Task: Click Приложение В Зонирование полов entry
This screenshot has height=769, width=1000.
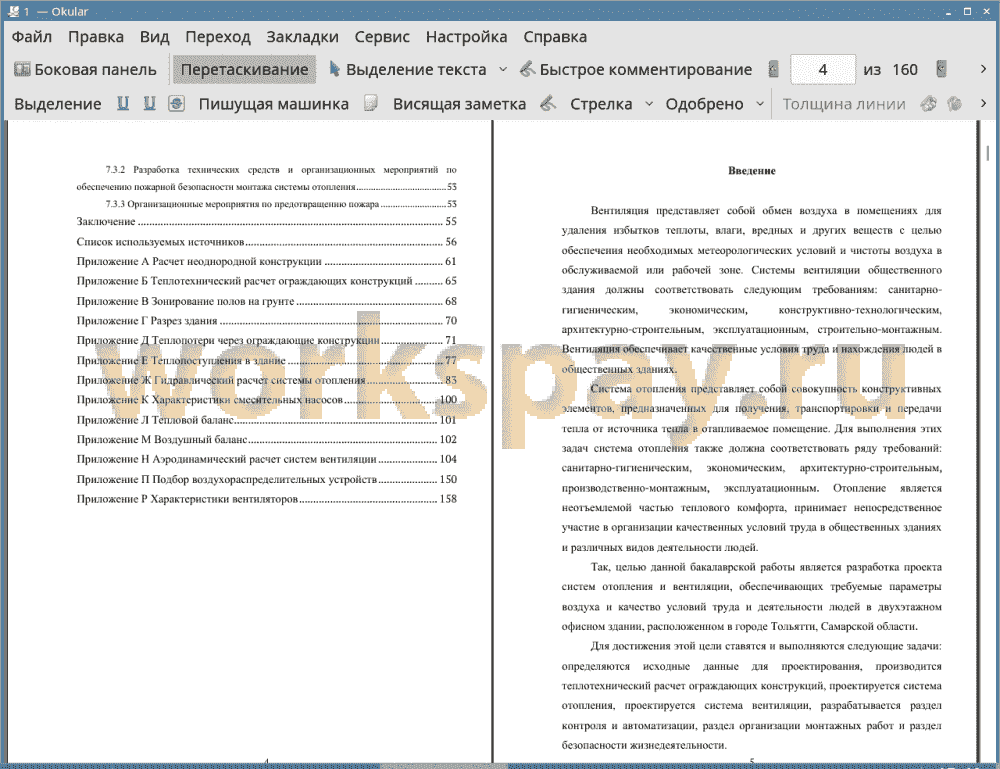Action: click(x=267, y=301)
